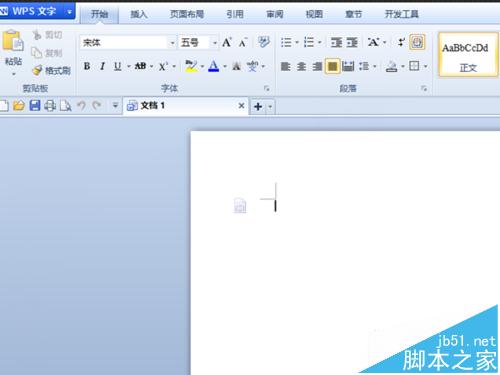Save document with floppy disk icon
Image resolution: width=500 pixels, height=375 pixels.
[35, 106]
